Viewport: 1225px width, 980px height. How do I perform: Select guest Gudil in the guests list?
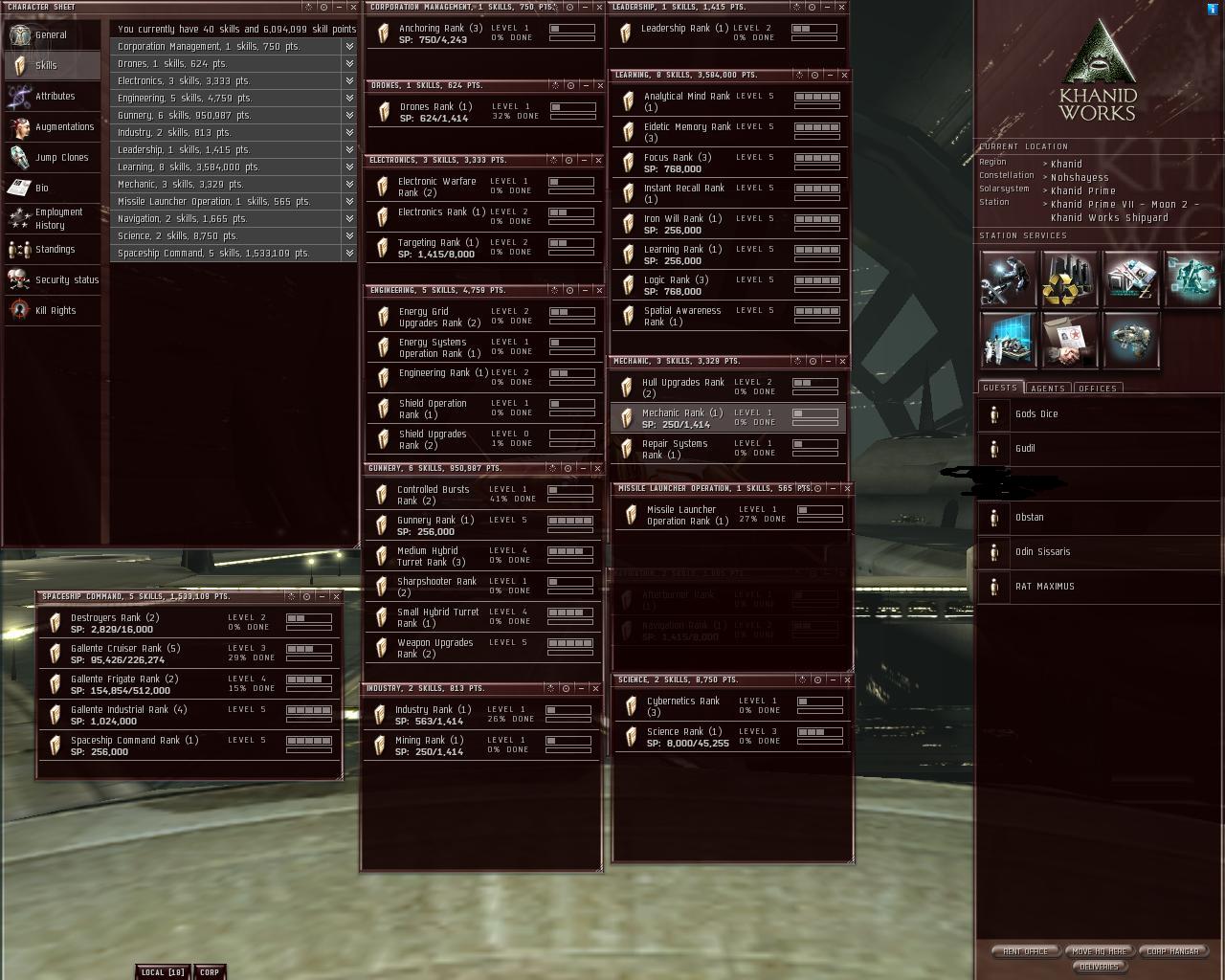tap(1100, 449)
